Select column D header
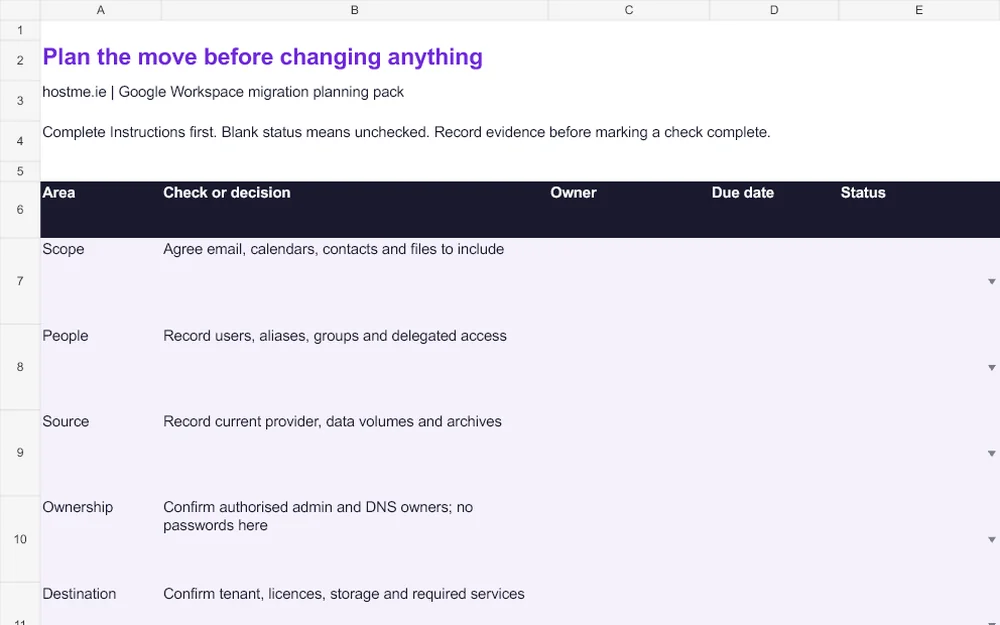1000x625 pixels. click(774, 10)
